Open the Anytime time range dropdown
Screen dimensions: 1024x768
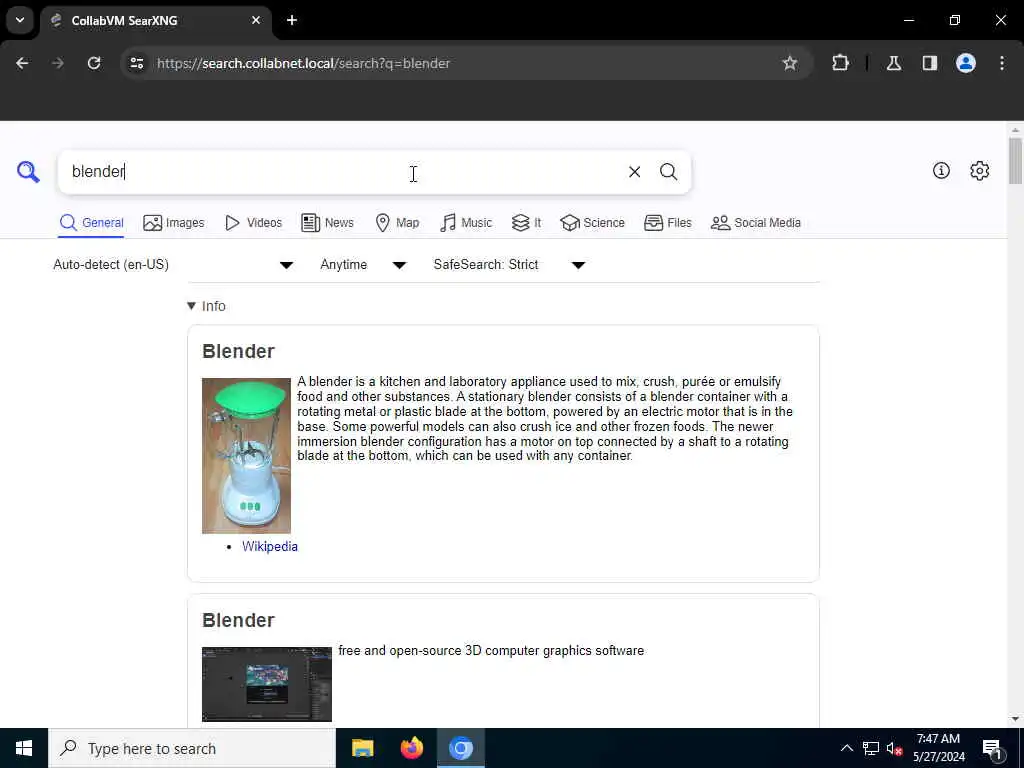click(x=363, y=264)
